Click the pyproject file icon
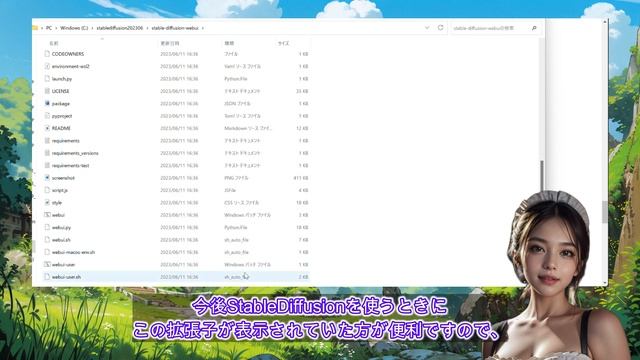This screenshot has width=640, height=360. click(47, 116)
